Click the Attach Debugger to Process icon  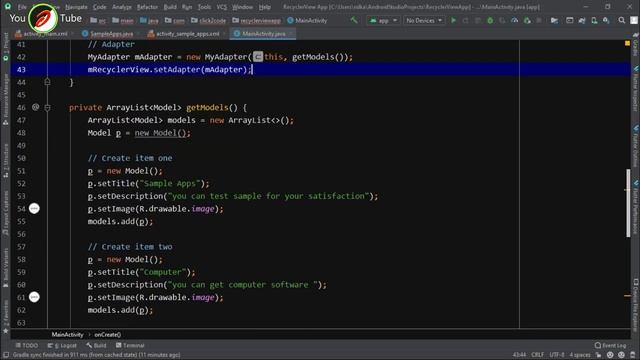click(x=527, y=20)
